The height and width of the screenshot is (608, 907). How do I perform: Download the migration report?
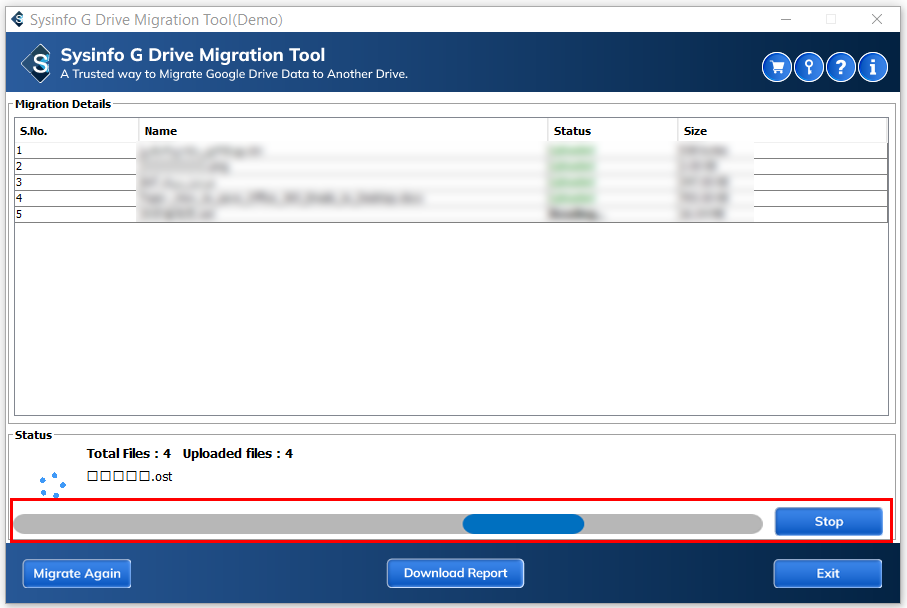pyautogui.click(x=455, y=573)
